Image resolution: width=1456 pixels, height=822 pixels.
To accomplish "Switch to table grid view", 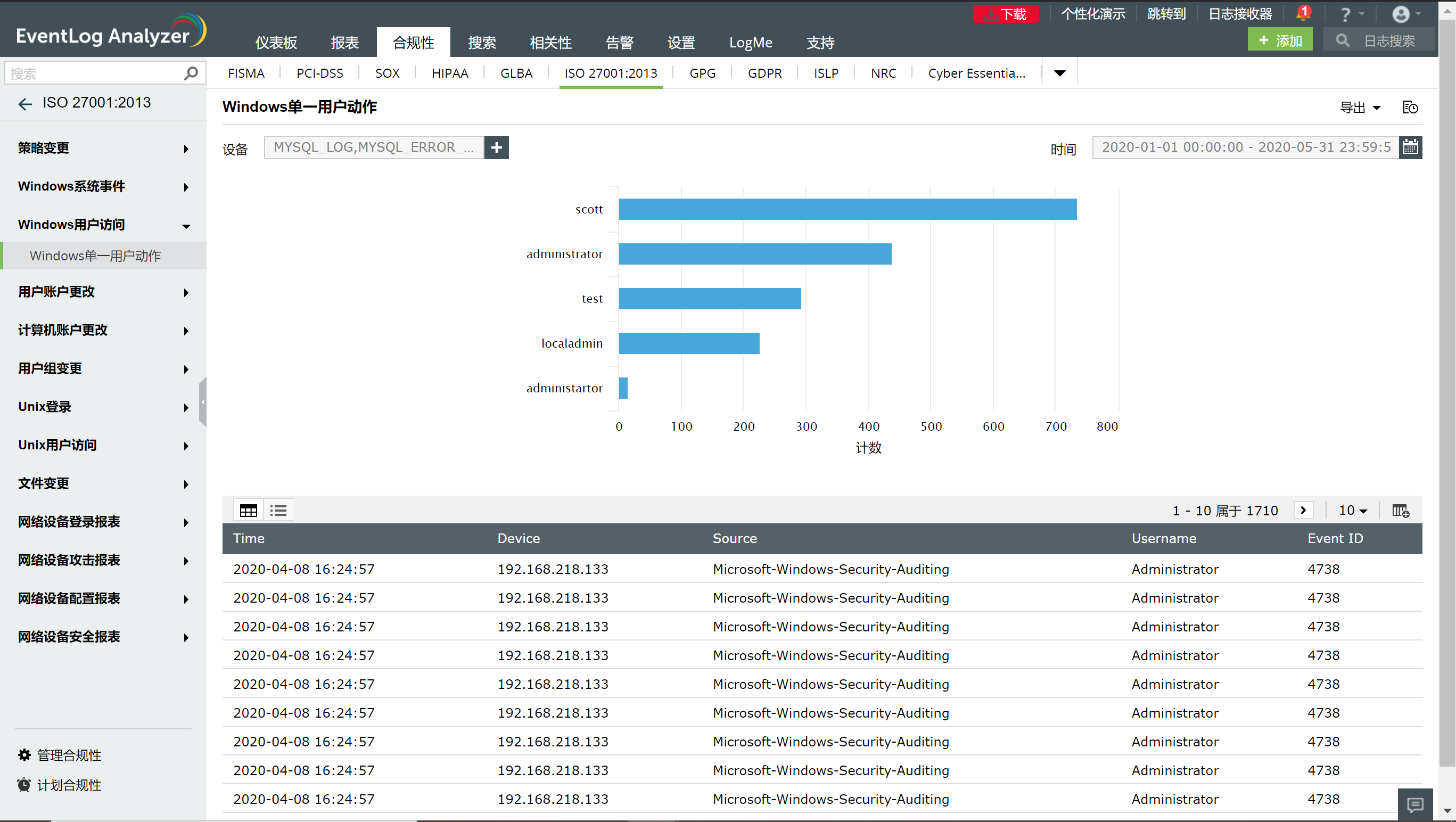I will (248, 511).
